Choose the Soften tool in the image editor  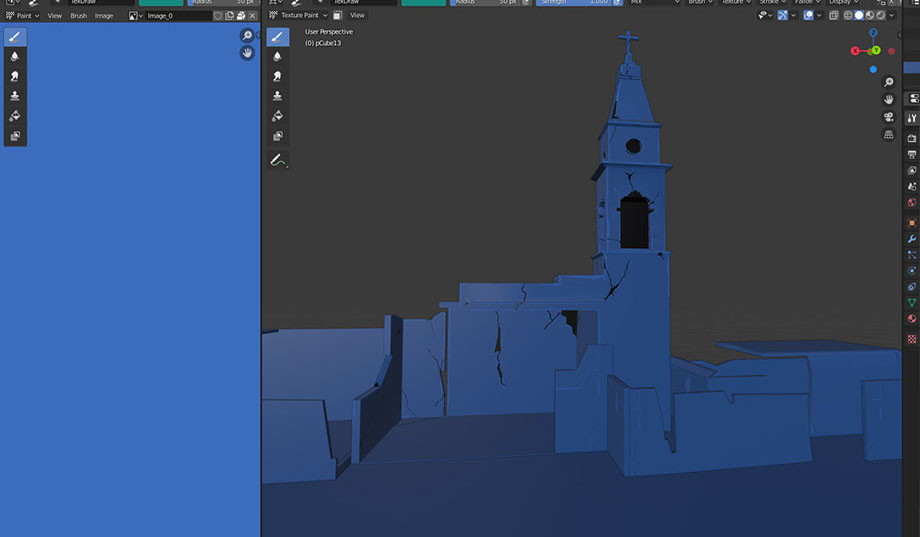(x=15, y=56)
